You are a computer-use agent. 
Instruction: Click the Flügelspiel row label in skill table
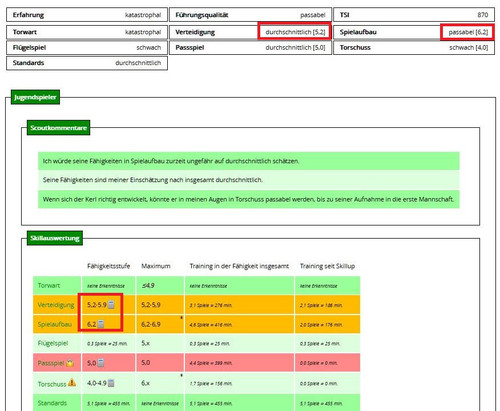point(53,343)
